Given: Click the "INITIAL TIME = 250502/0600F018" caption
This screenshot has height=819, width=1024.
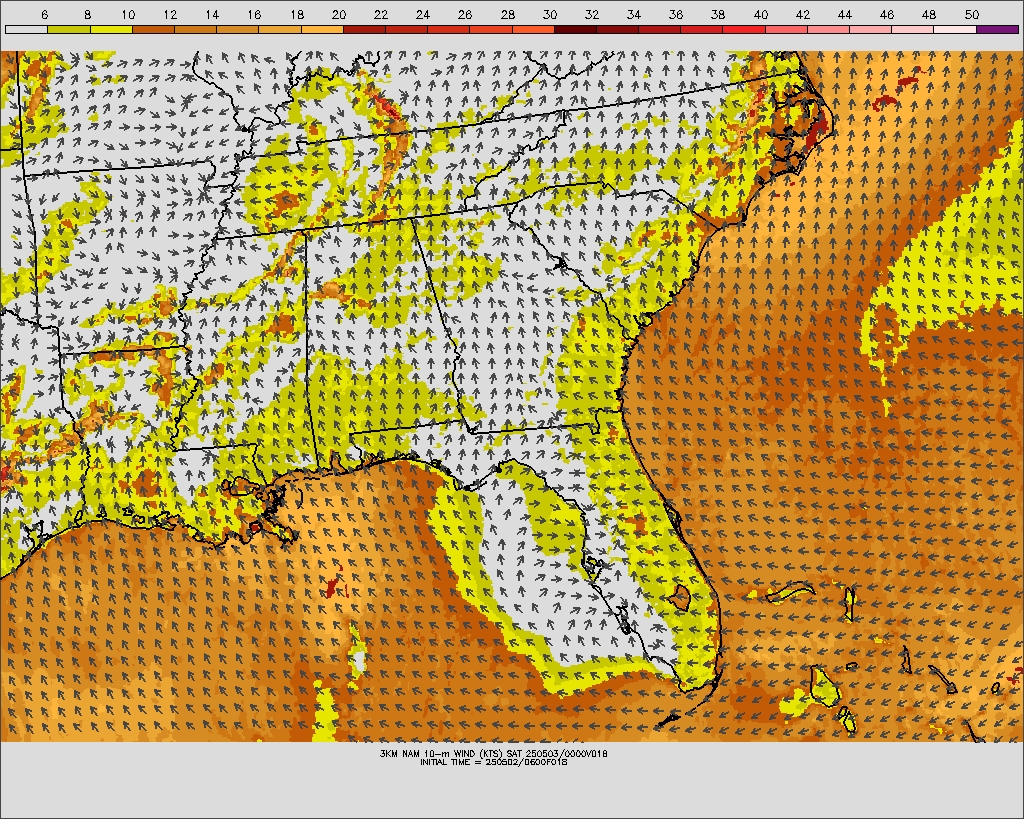Looking at the screenshot, I should (x=494, y=762).
